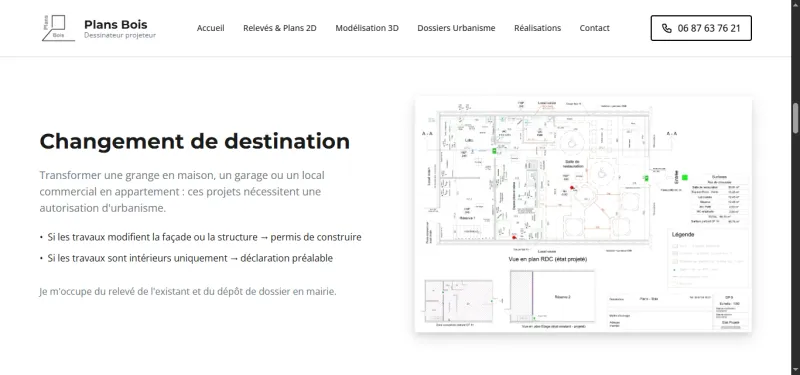Click the page vertical scrollbar thumb
This screenshot has height=375, width=800.
pyautogui.click(x=795, y=118)
